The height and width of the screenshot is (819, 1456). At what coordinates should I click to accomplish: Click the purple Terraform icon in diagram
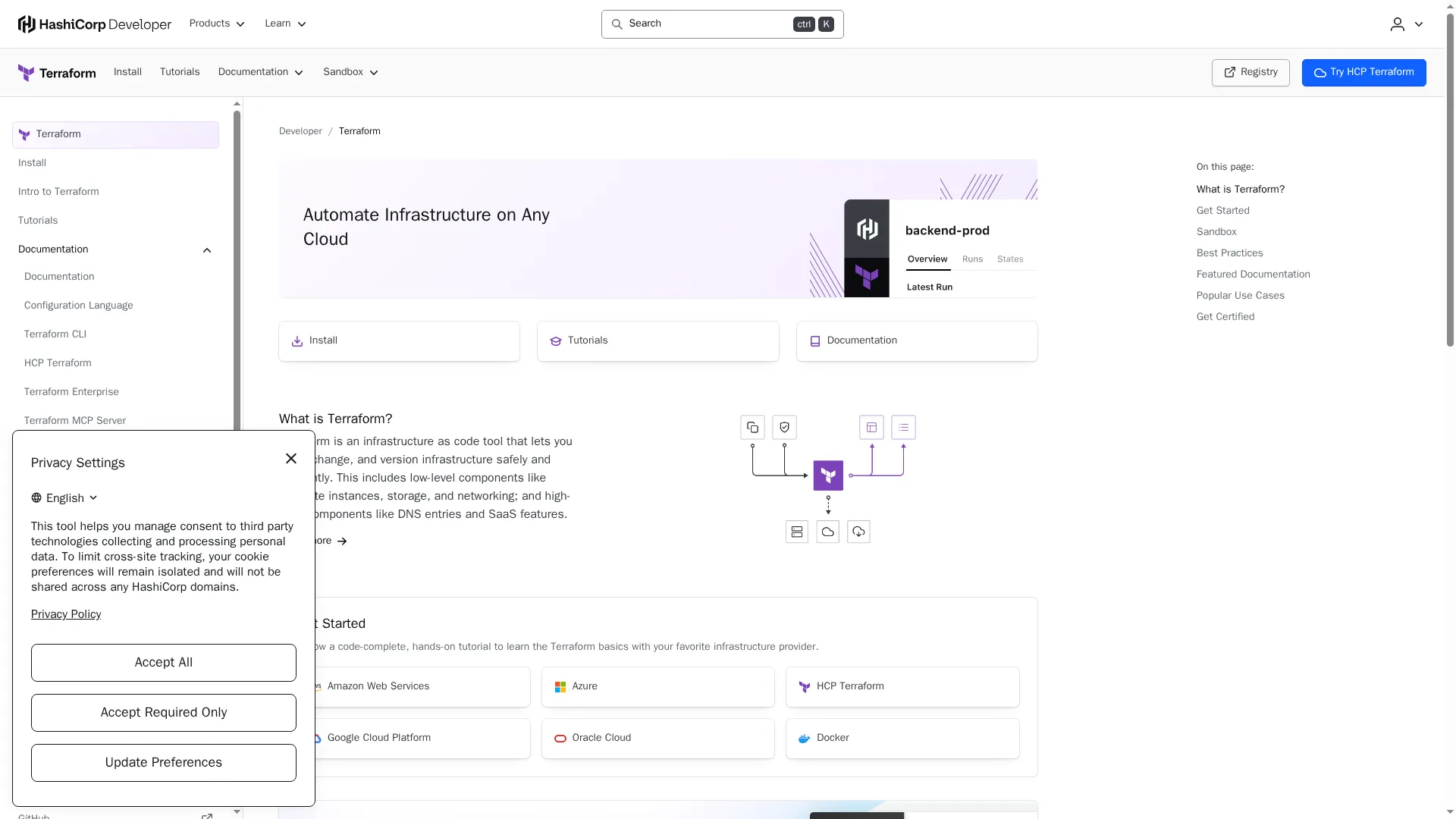click(828, 475)
